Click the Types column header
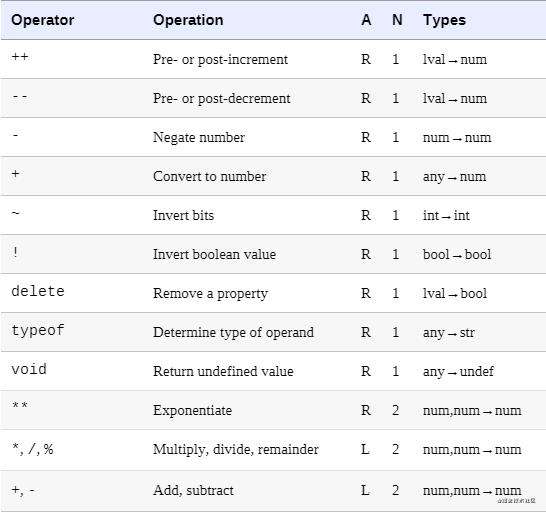The width and height of the screenshot is (546, 513). click(444, 20)
